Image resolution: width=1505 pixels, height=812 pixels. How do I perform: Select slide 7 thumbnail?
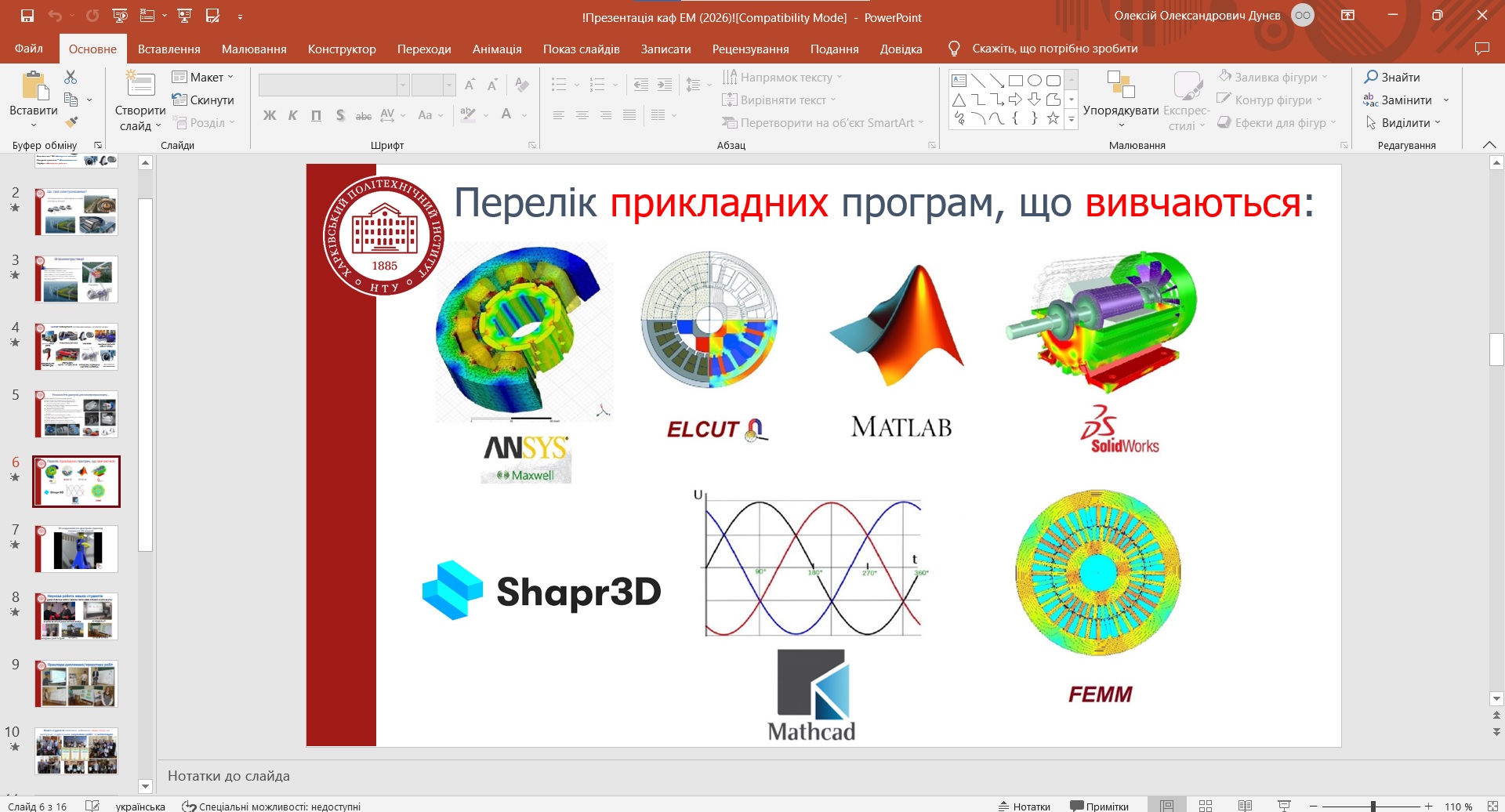click(x=77, y=549)
